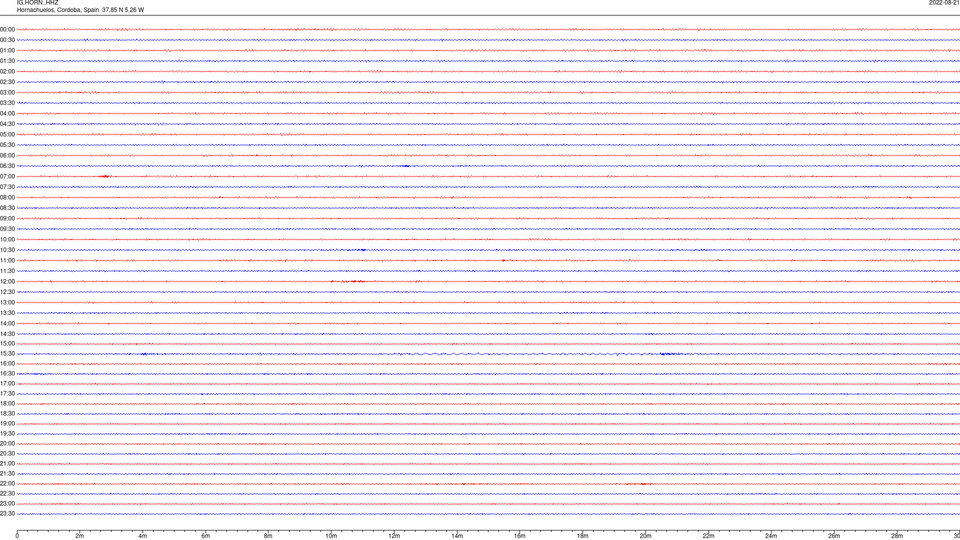This screenshot has height=540, width=960.
Task: Click the red signal burst on the 07:00 trace
Action: (x=105, y=176)
